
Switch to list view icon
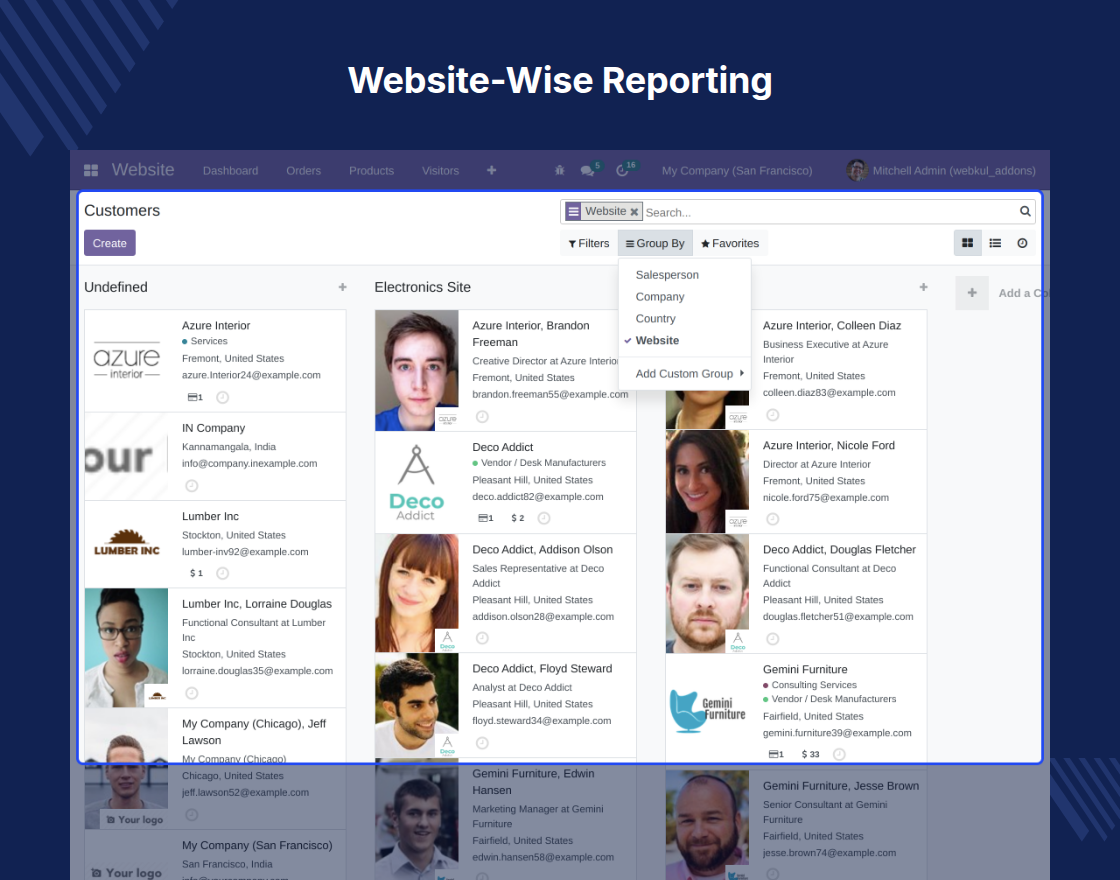[995, 243]
